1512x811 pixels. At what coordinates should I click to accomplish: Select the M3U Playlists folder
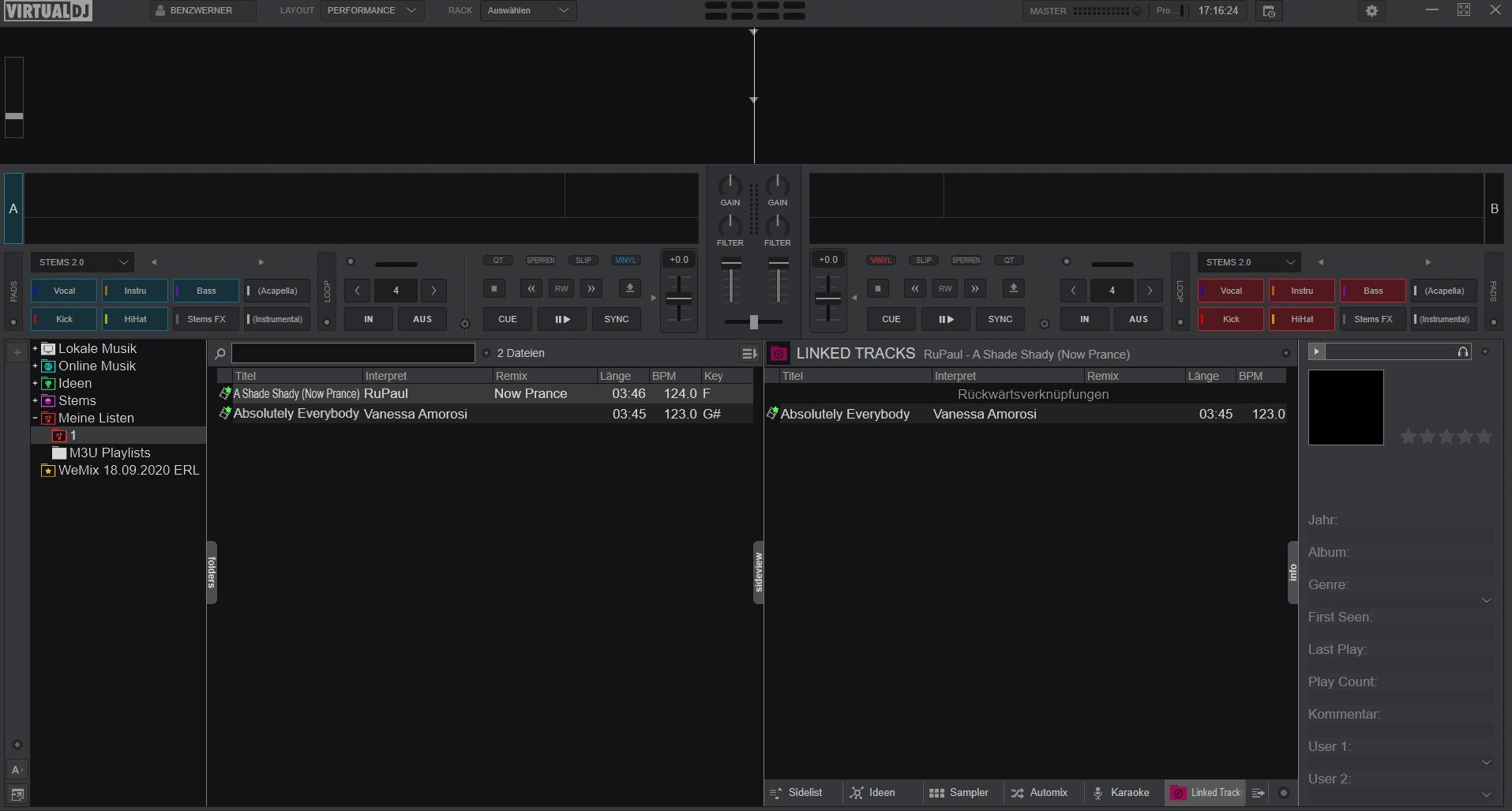coord(110,452)
